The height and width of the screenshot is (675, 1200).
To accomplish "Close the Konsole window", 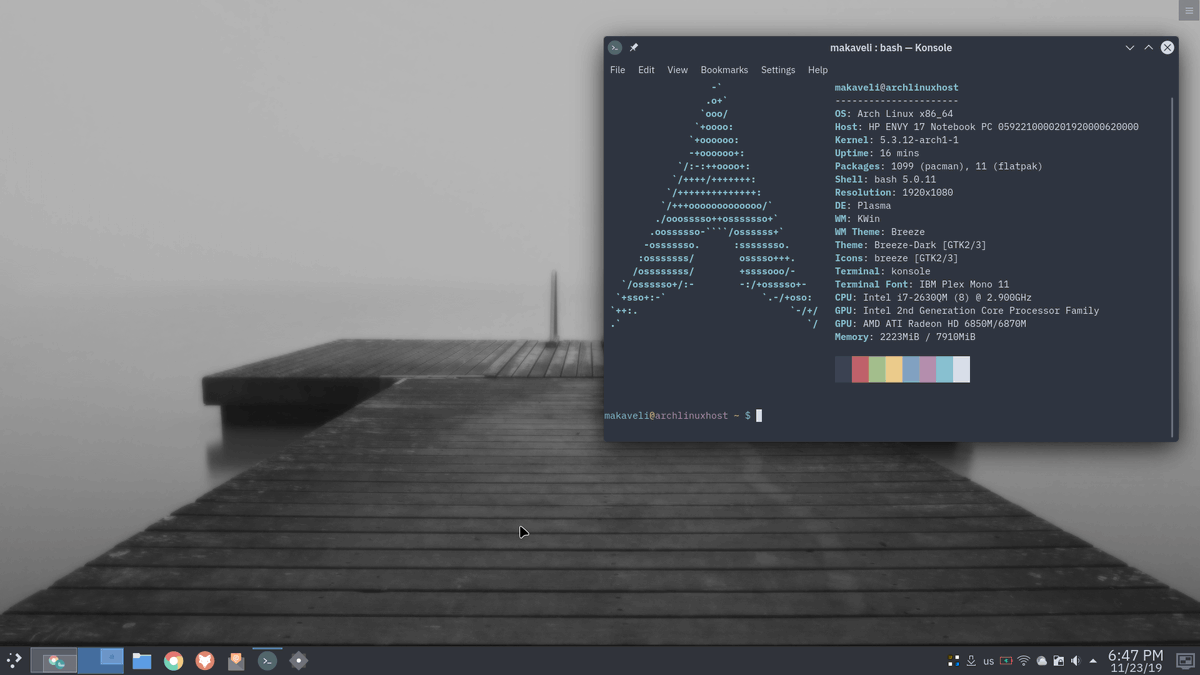I will [x=1167, y=47].
